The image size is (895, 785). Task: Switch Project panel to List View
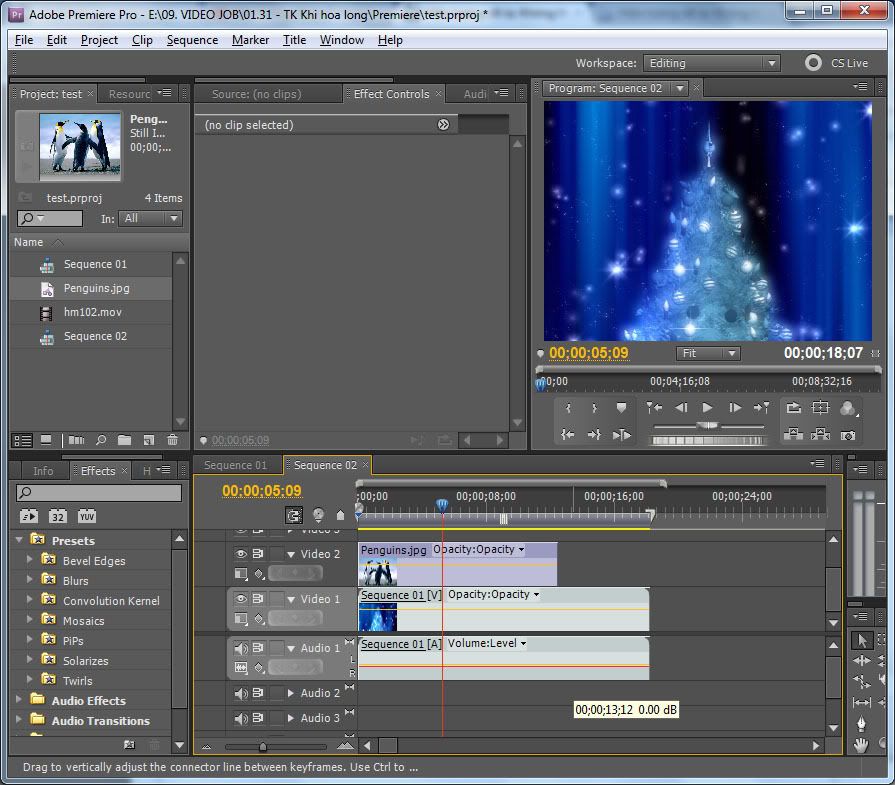pyautogui.click(x=23, y=440)
